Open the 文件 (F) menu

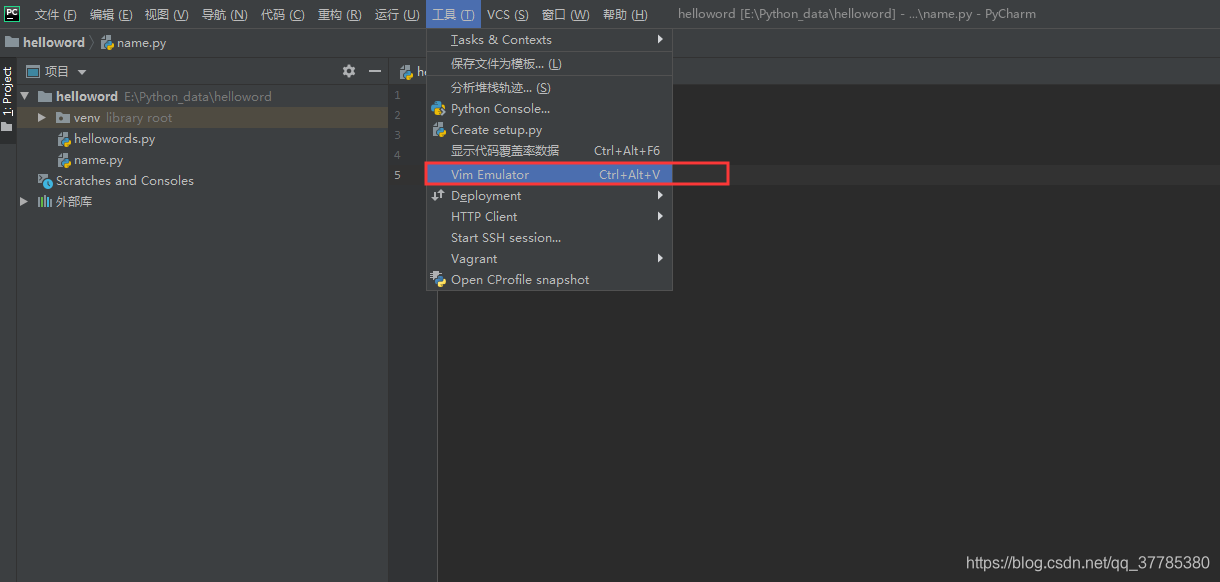[x=55, y=15]
